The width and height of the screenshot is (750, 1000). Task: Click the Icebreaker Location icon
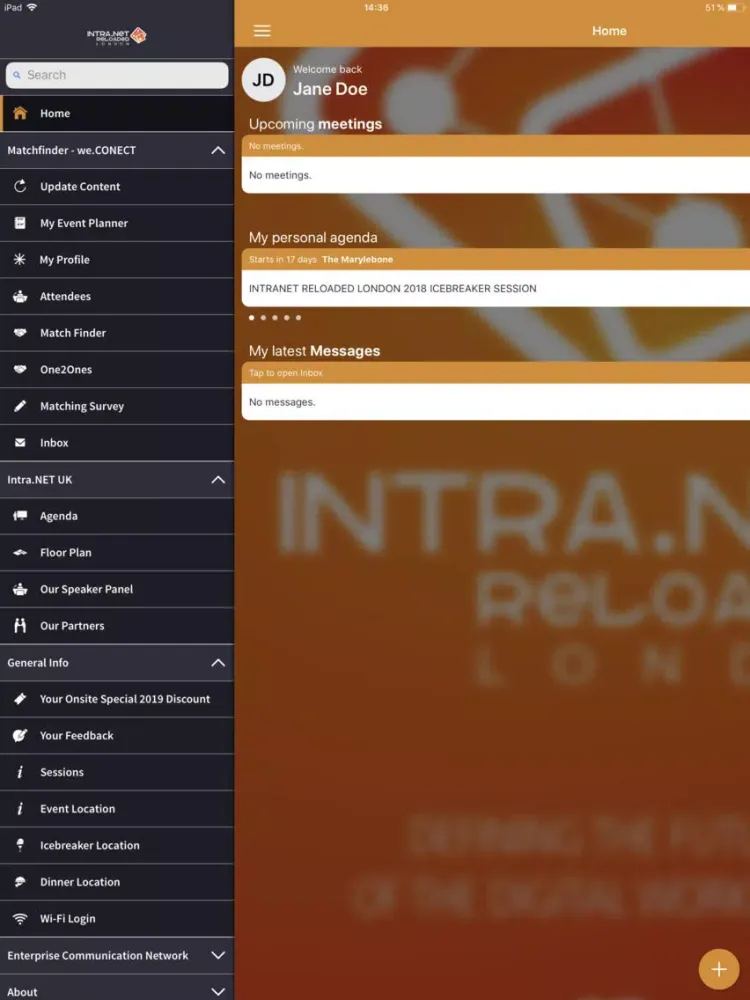coord(20,845)
